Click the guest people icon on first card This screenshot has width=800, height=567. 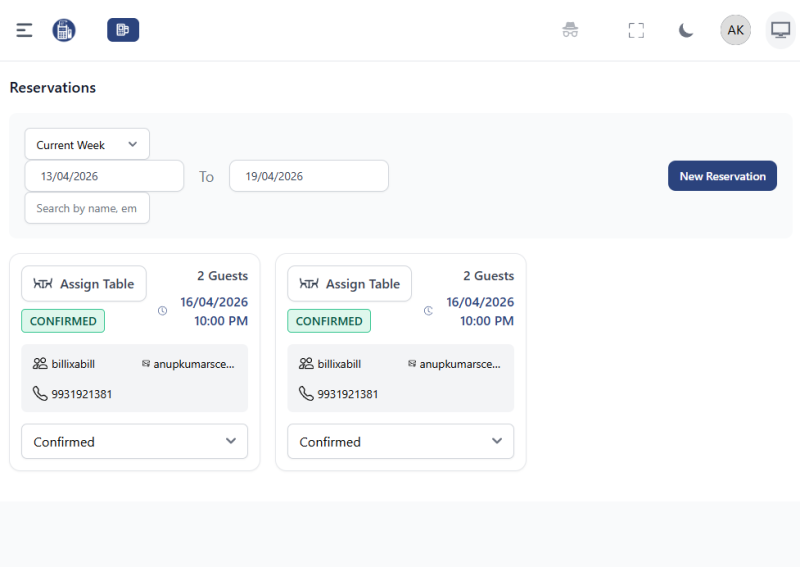40,363
